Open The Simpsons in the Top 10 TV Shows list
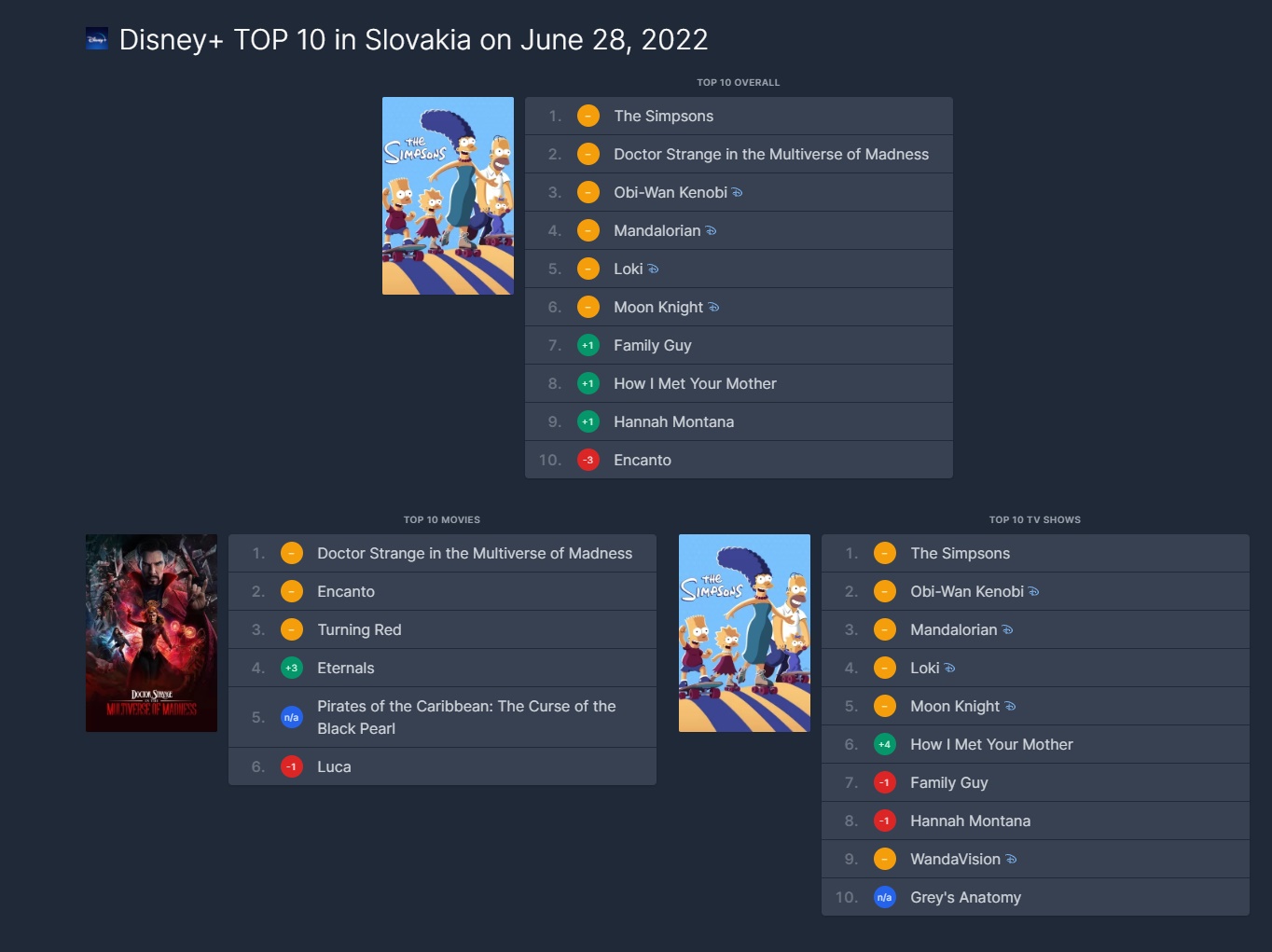 [961, 553]
